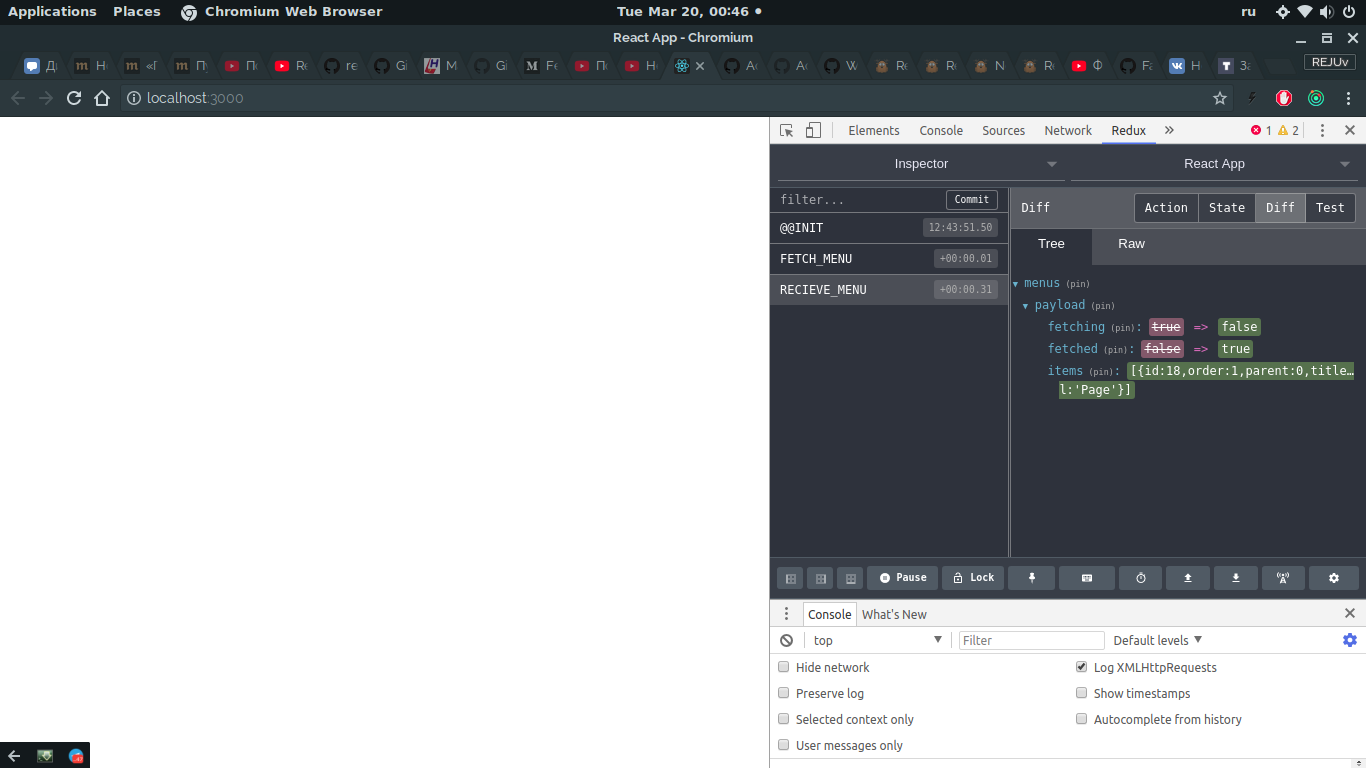Collapse the menus tree node

(x=1016, y=284)
